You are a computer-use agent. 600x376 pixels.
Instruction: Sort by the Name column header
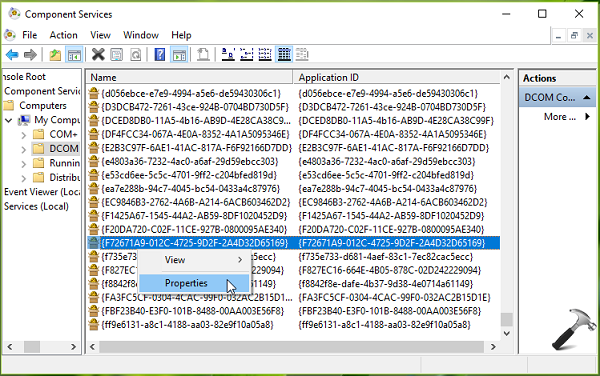(190, 77)
